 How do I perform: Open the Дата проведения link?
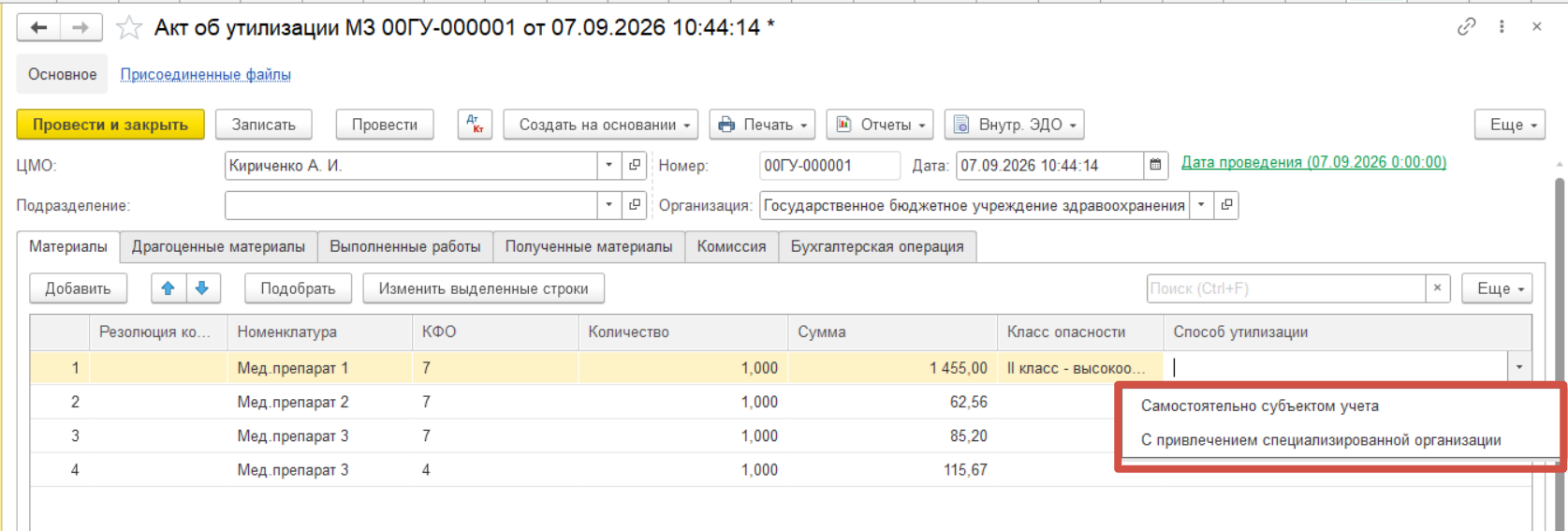click(1313, 163)
